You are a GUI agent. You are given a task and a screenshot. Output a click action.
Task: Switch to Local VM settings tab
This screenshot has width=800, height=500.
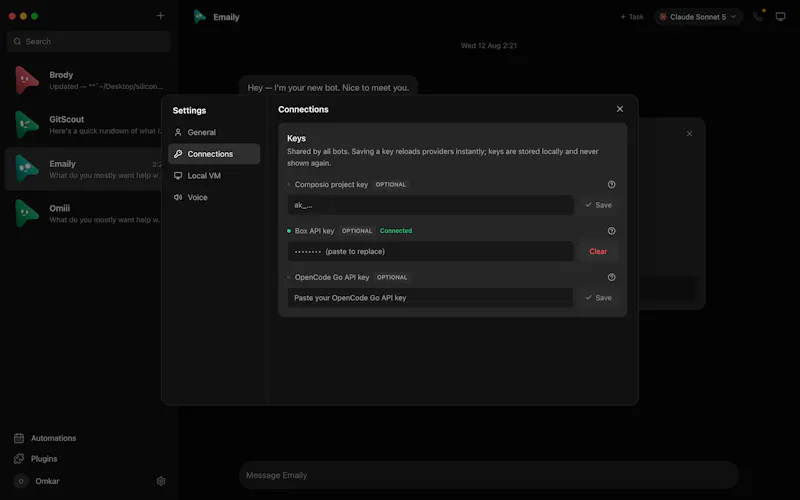[214, 176]
